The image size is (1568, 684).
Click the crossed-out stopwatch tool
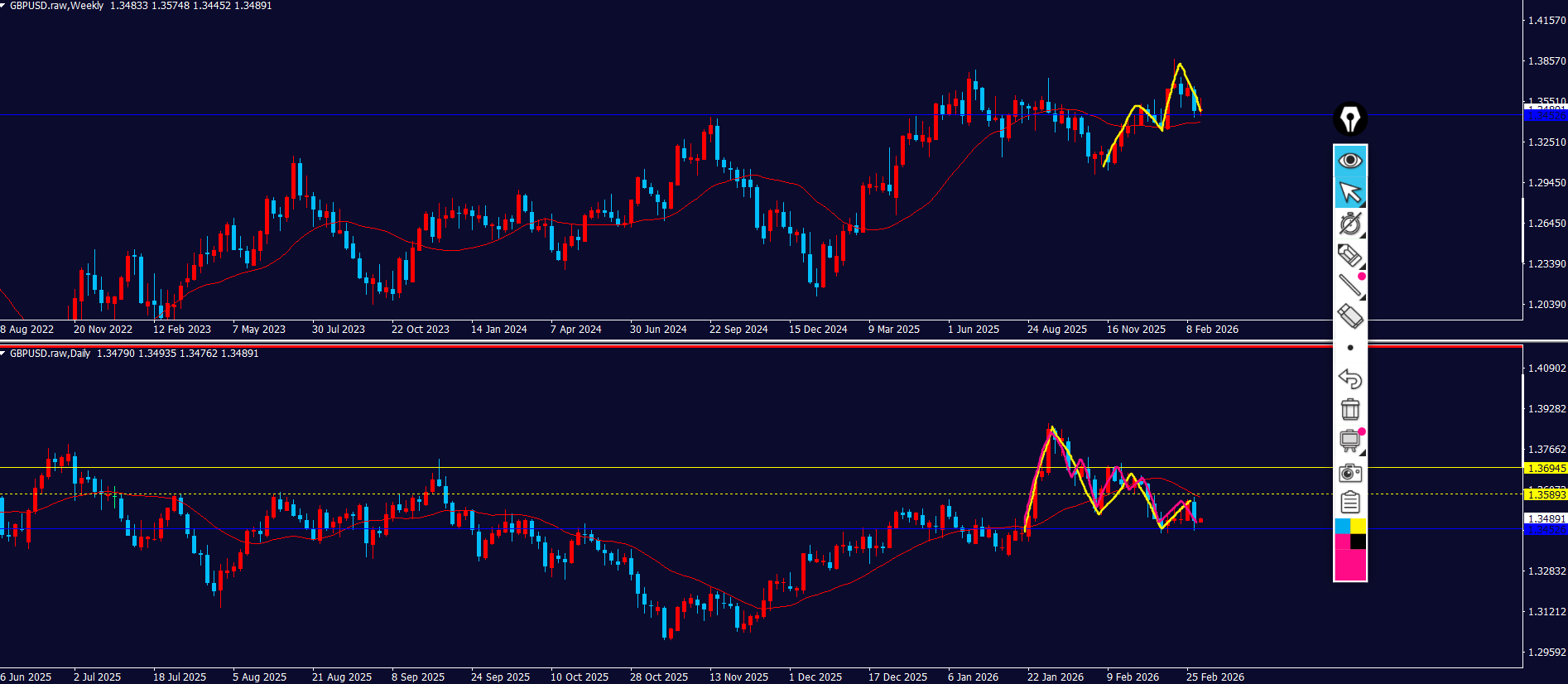(1350, 224)
